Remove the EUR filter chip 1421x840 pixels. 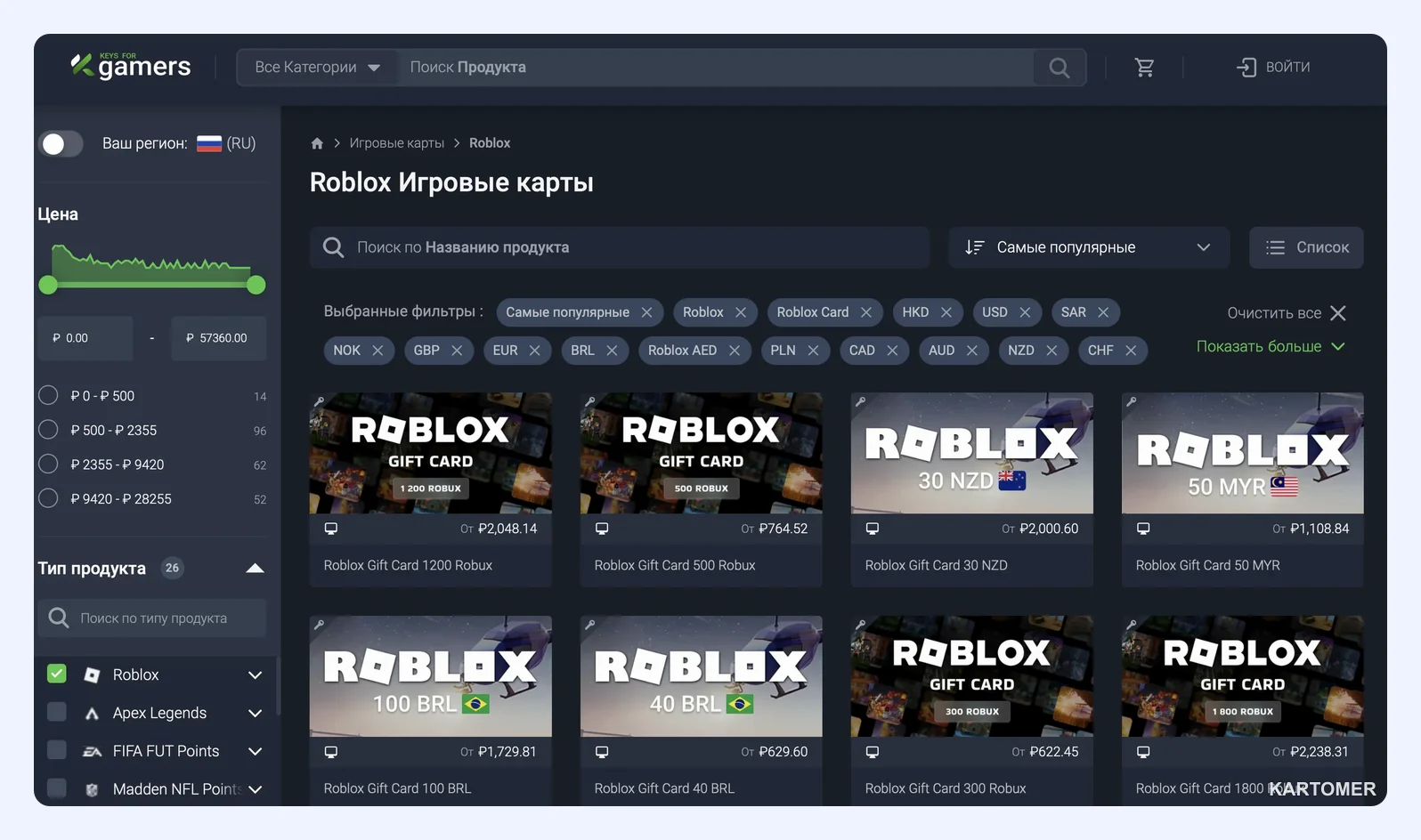[x=535, y=351]
